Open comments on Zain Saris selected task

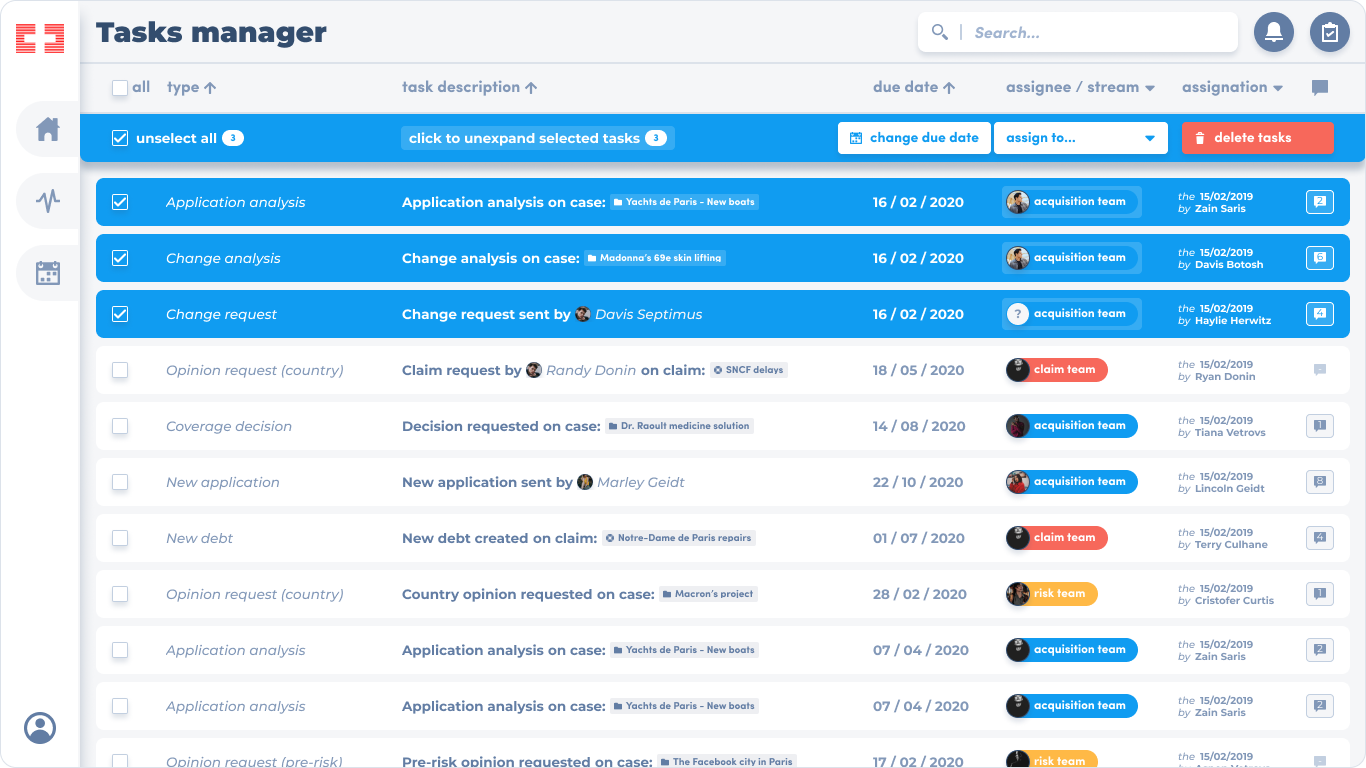point(1320,202)
